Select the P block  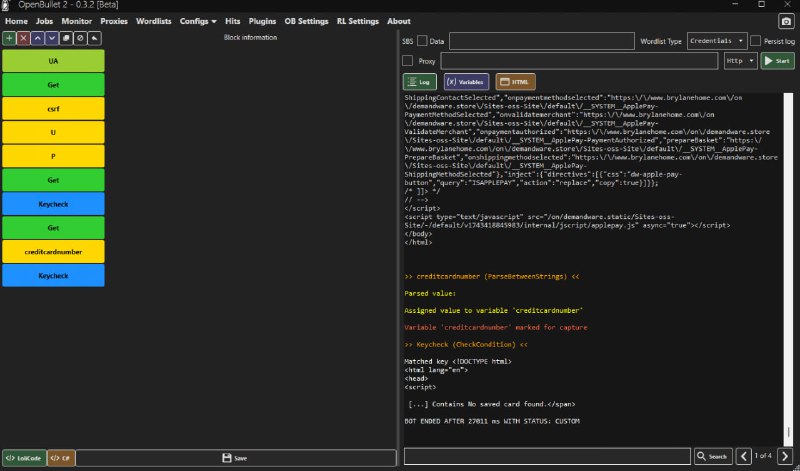(x=53, y=156)
